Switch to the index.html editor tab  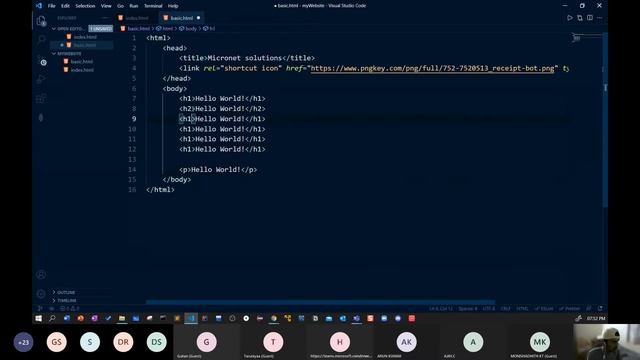point(136,18)
